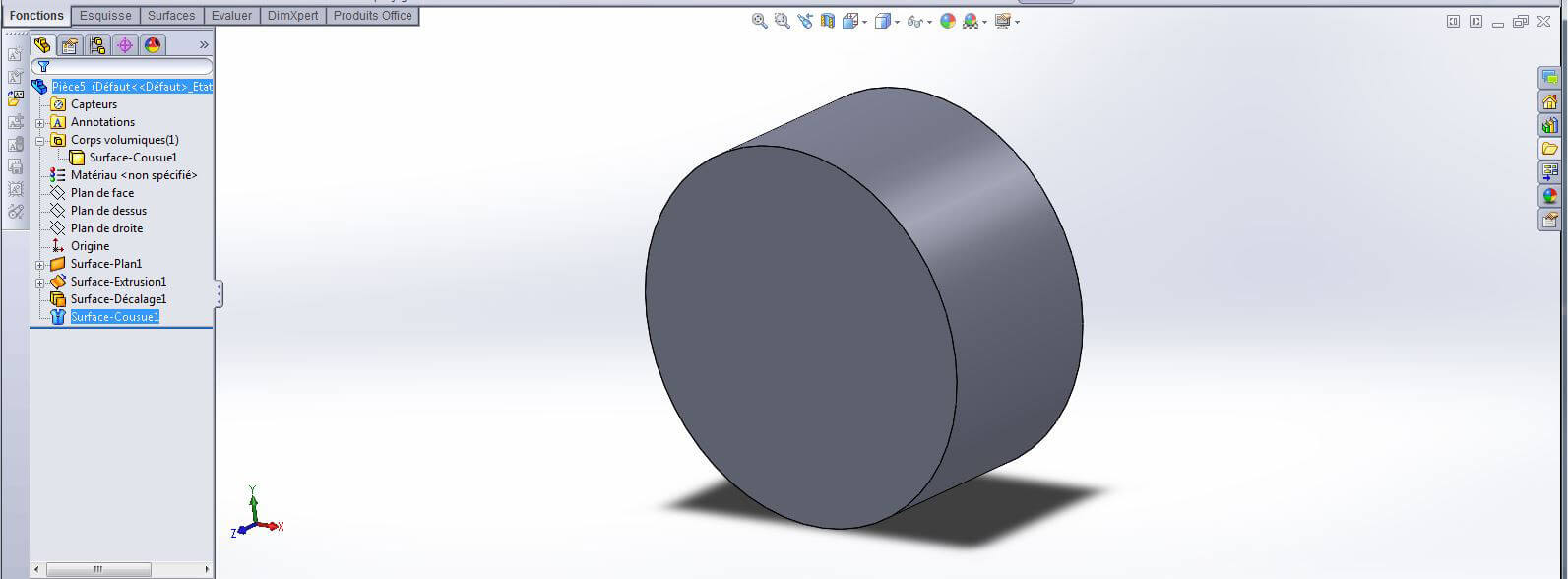Click the XYZ orientation triad
This screenshot has height=579, width=1568.
(x=258, y=512)
